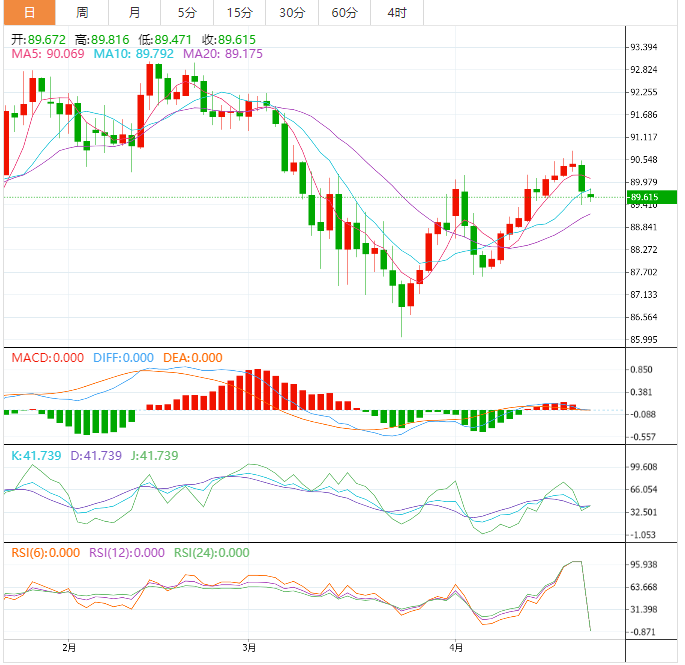
Task: Click the DIFF value label
Action: click(x=123, y=357)
